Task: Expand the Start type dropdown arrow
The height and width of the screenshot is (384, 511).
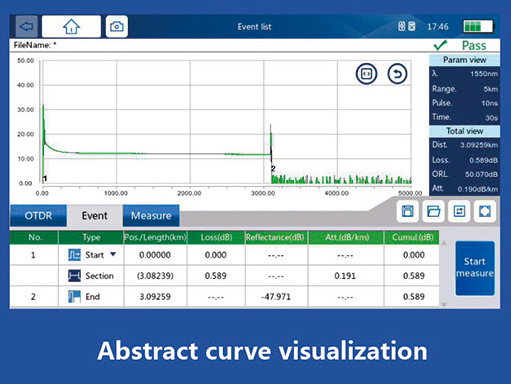Action: [113, 254]
